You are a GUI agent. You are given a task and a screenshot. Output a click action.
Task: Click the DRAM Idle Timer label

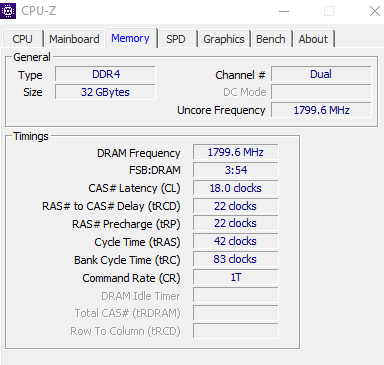pyautogui.click(x=141, y=296)
